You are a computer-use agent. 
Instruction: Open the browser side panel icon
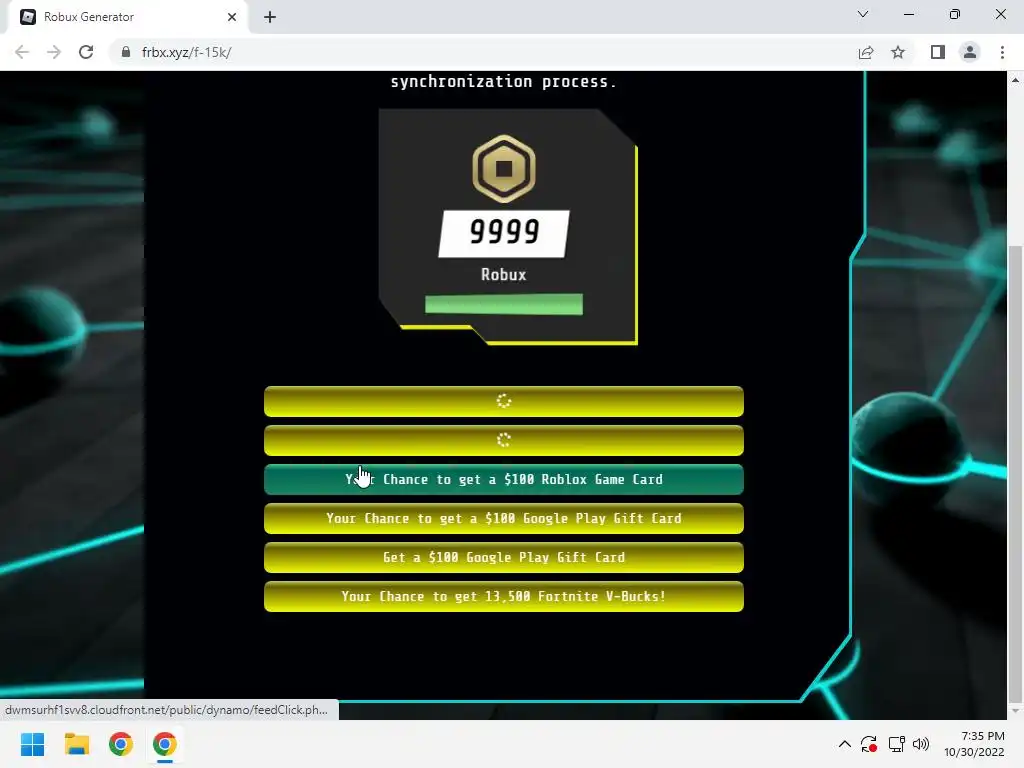click(x=938, y=52)
